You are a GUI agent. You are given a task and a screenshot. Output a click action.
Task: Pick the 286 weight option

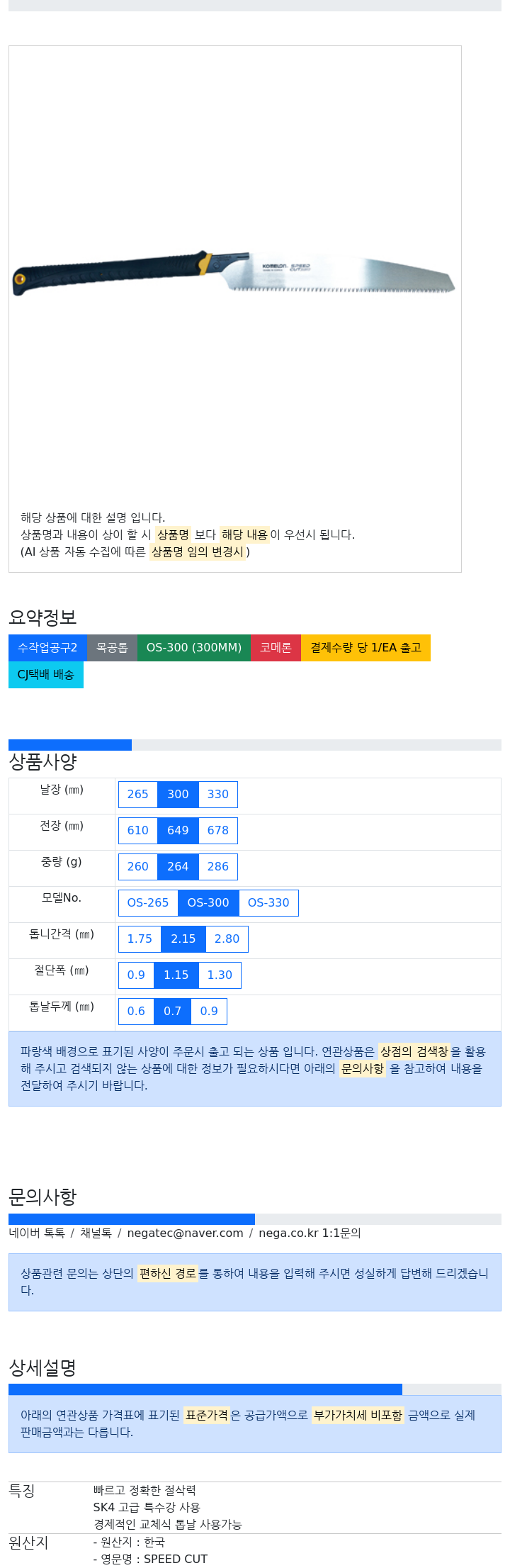click(218, 867)
